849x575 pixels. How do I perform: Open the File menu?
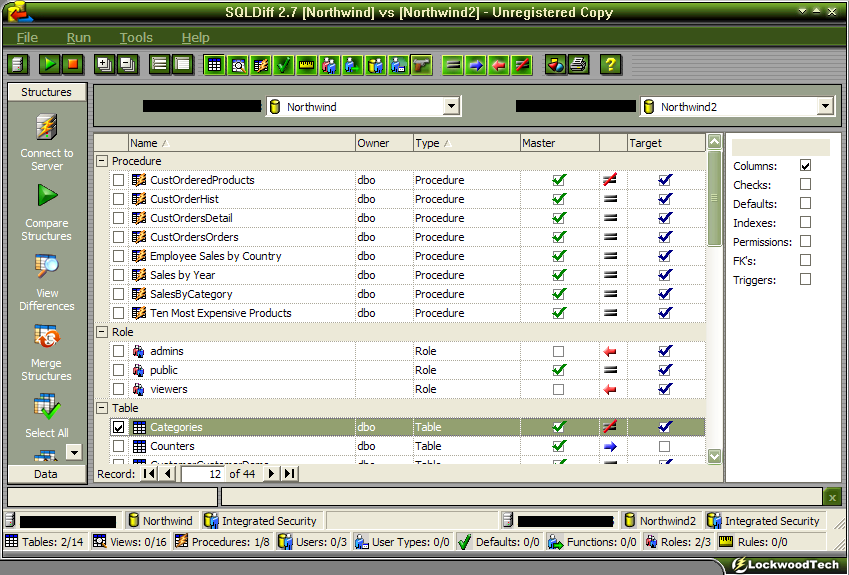tap(27, 38)
